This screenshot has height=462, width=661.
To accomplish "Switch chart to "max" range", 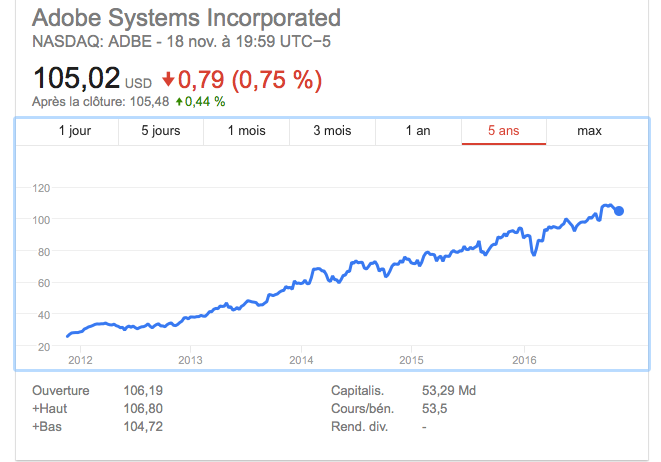I will [x=589, y=131].
